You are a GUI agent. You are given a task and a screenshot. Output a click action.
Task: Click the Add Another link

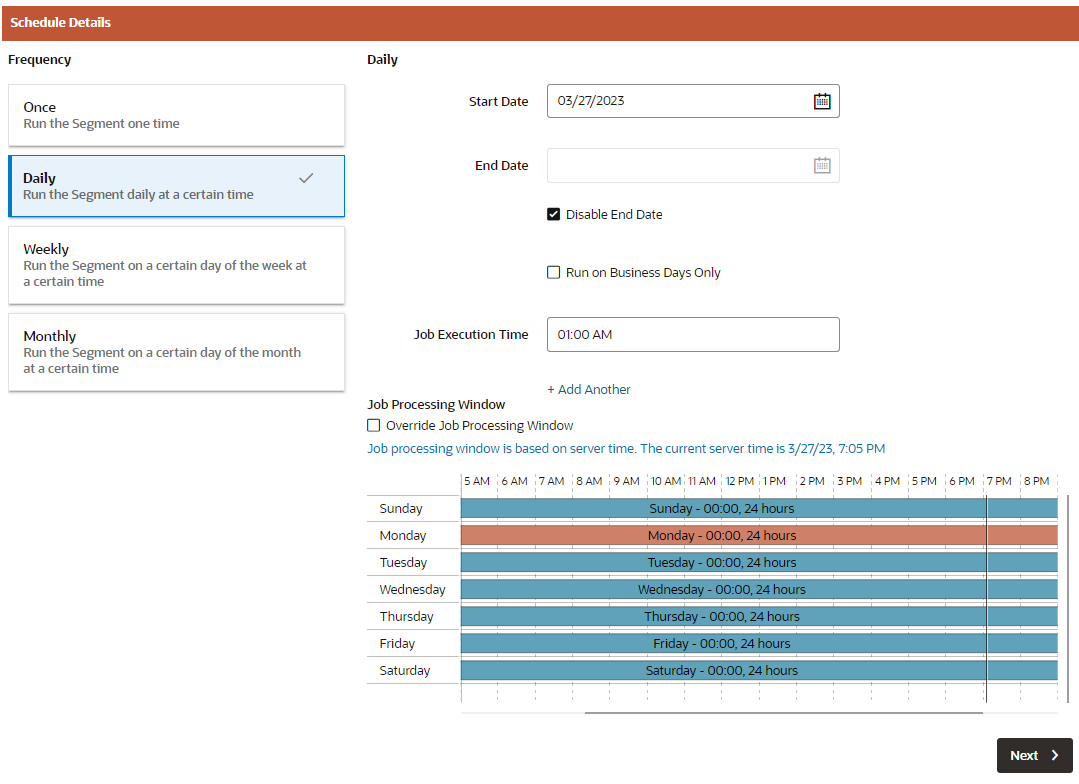[x=588, y=390]
